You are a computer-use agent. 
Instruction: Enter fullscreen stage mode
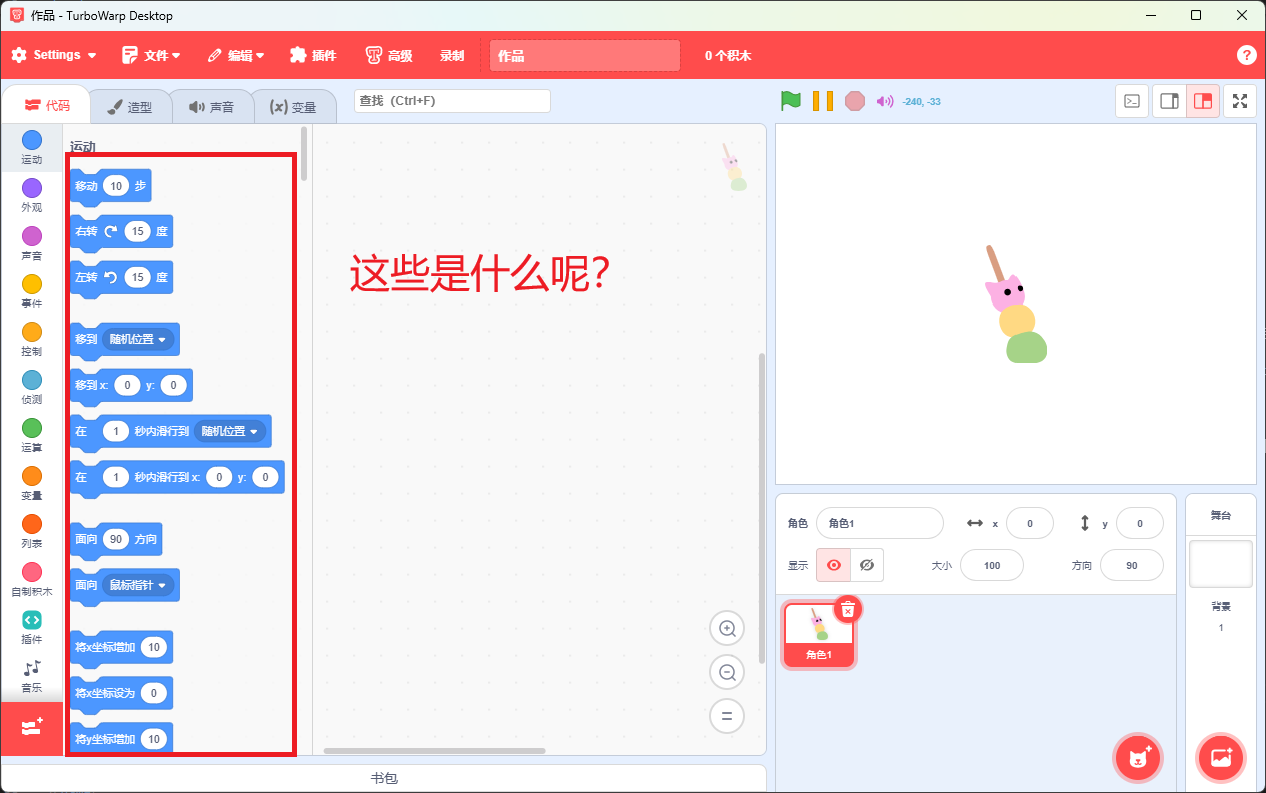[x=1240, y=101]
